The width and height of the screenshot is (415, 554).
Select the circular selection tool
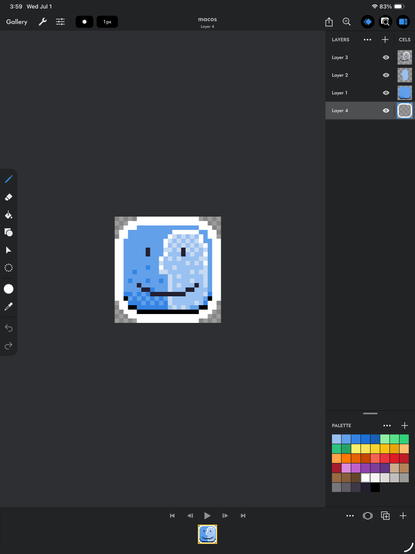8,268
